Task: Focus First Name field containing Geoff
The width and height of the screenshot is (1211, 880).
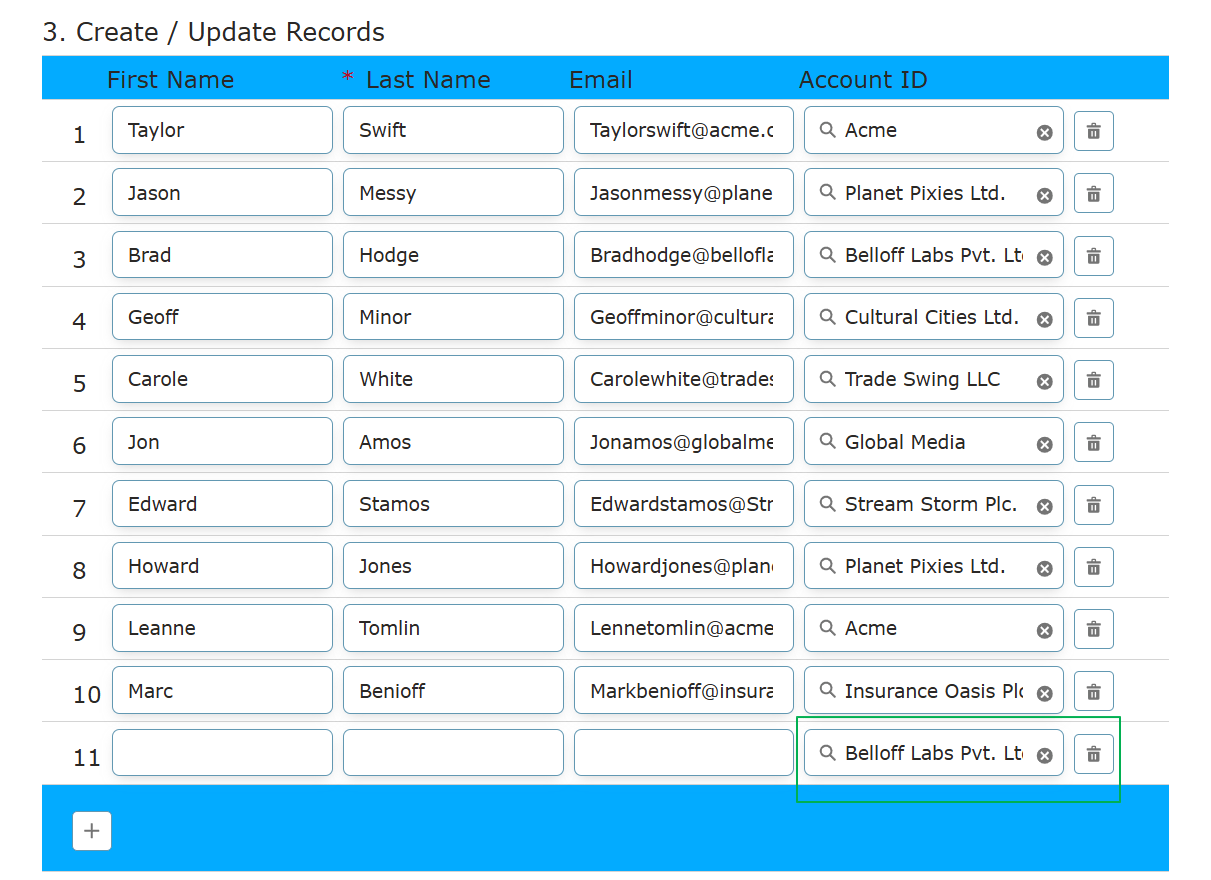Action: (222, 317)
